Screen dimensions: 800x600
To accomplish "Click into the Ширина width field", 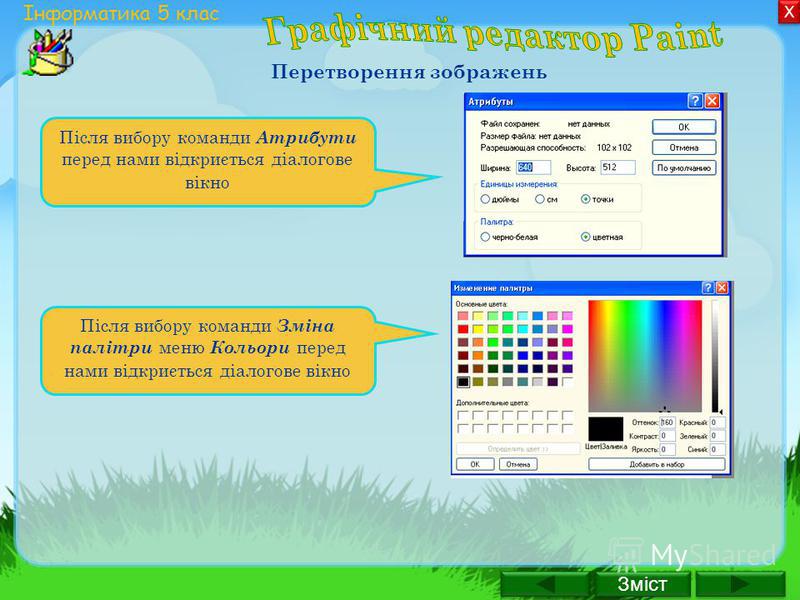I will click(533, 167).
